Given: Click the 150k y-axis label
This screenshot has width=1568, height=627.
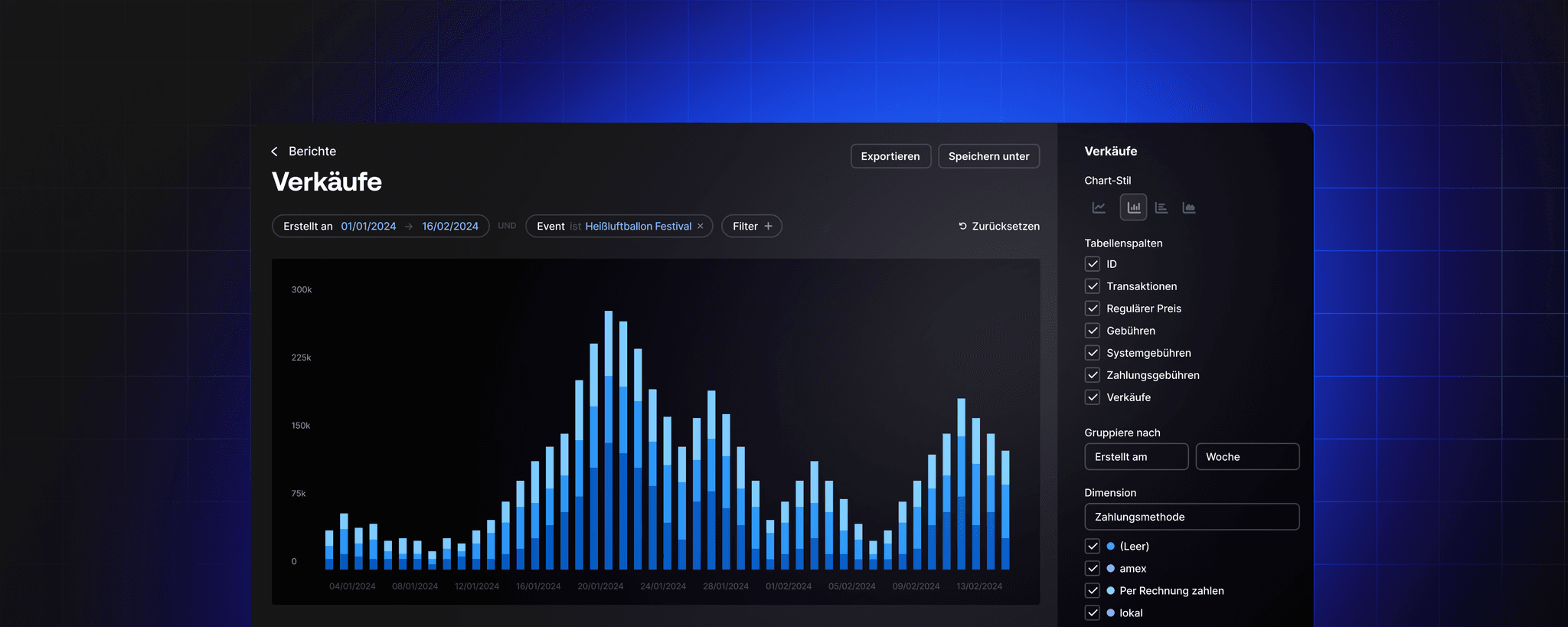Looking at the screenshot, I should coord(301,426).
